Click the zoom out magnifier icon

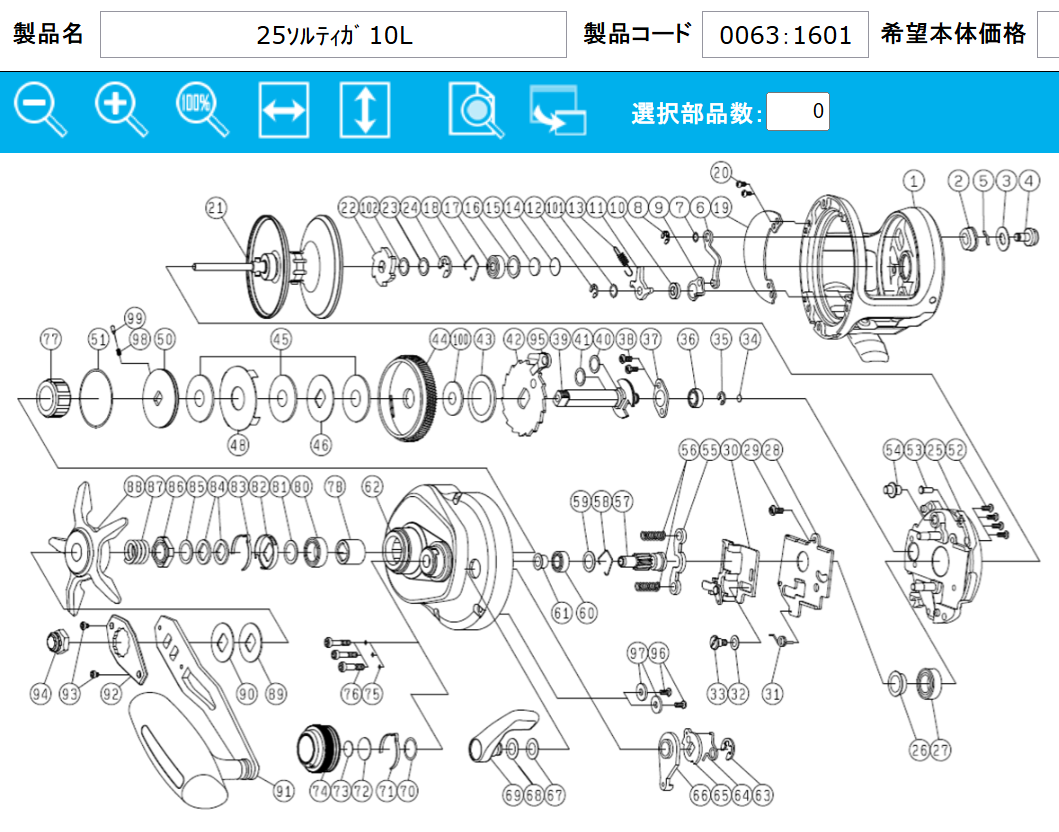[39, 111]
